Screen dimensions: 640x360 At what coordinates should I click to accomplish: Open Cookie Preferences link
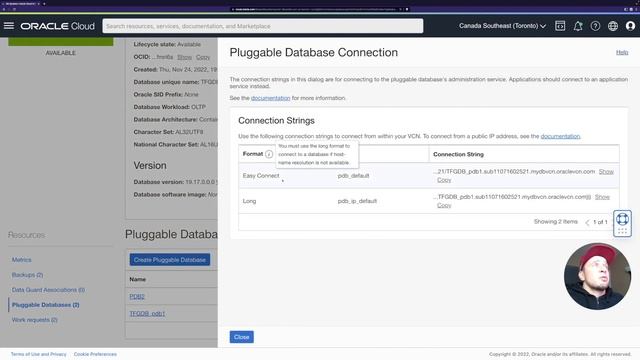[x=95, y=354]
